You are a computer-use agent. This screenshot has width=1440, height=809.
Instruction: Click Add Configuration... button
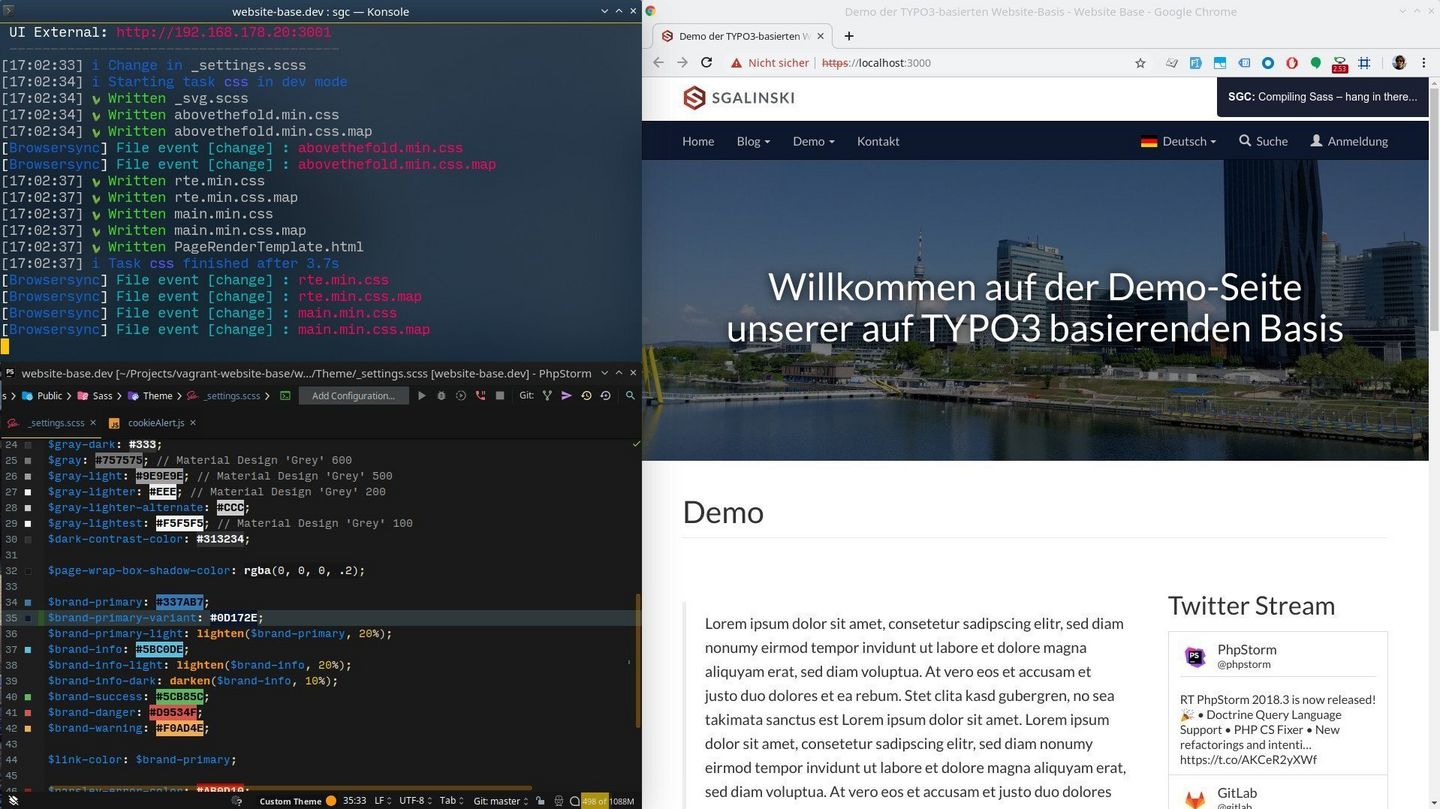point(353,395)
